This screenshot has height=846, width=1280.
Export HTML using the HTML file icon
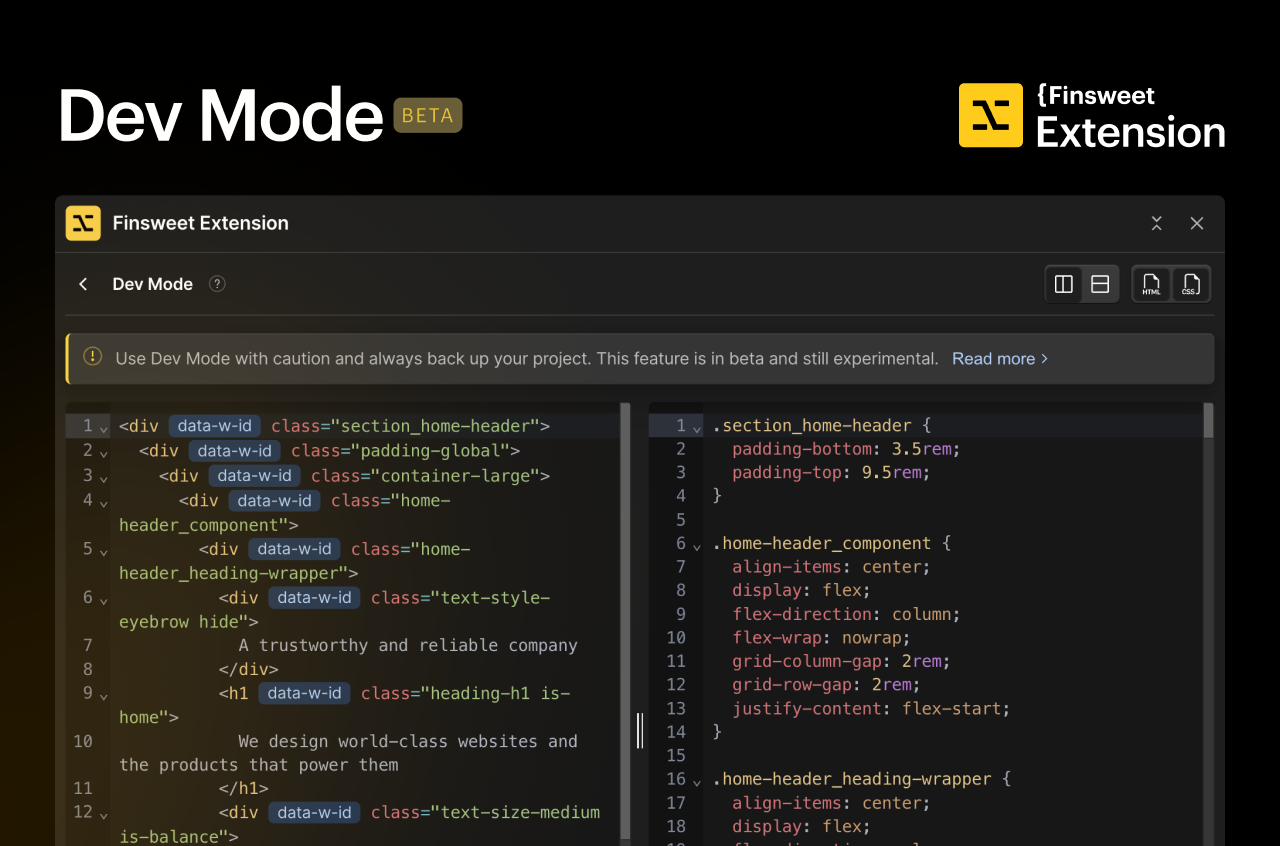pos(1151,284)
